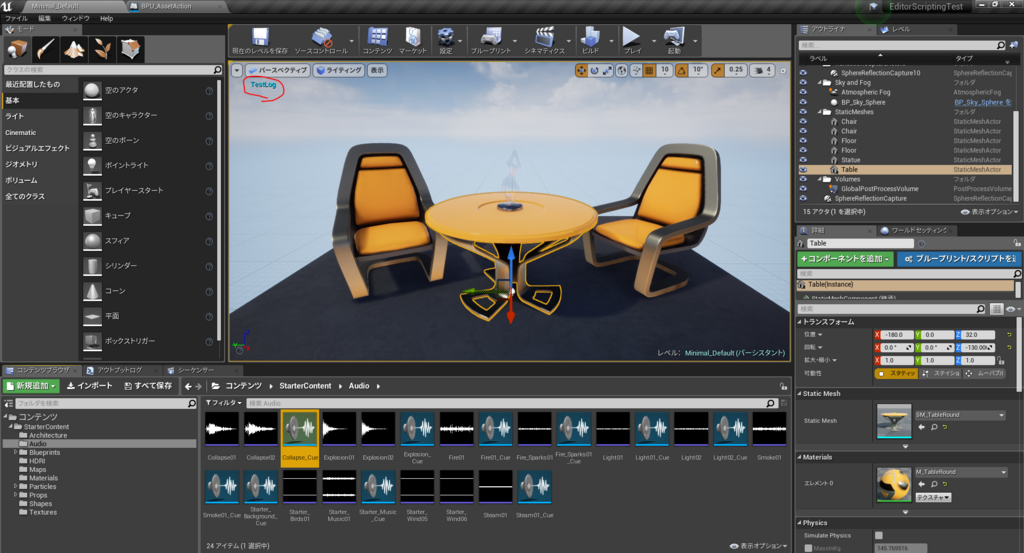
Task: Open Static Mesh SM_TableRound dropdown
Action: click(960, 415)
